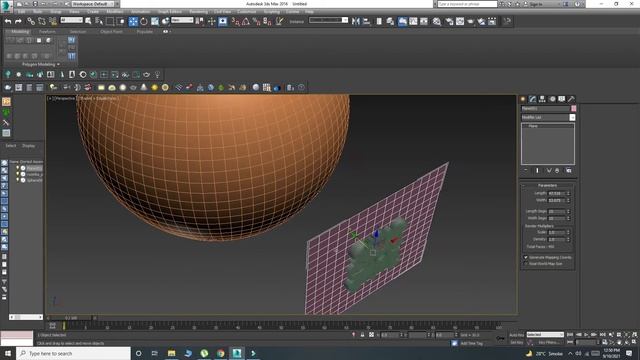This screenshot has height=360, width=640.
Task: Open the key filter Selected dropdown
Action: tap(545, 335)
